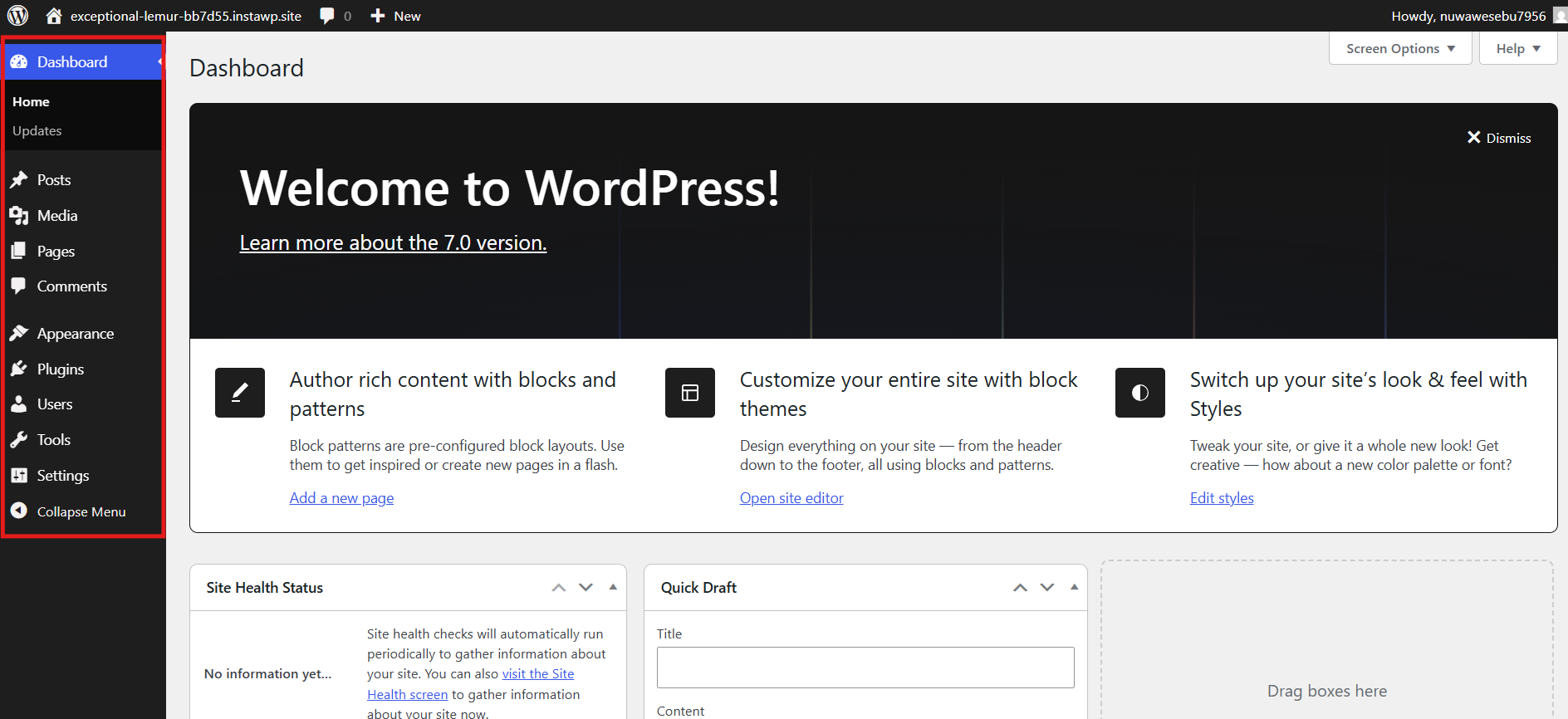Click the Posts pushpin icon
Image resolution: width=1568 pixels, height=719 pixels.
[x=19, y=180]
